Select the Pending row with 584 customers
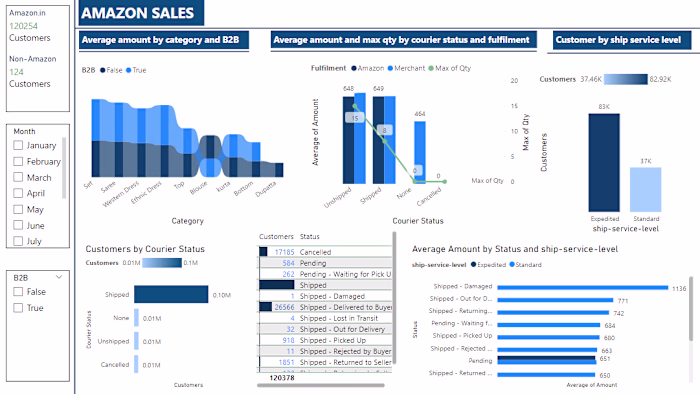This screenshot has width=700, height=394. [x=325, y=263]
